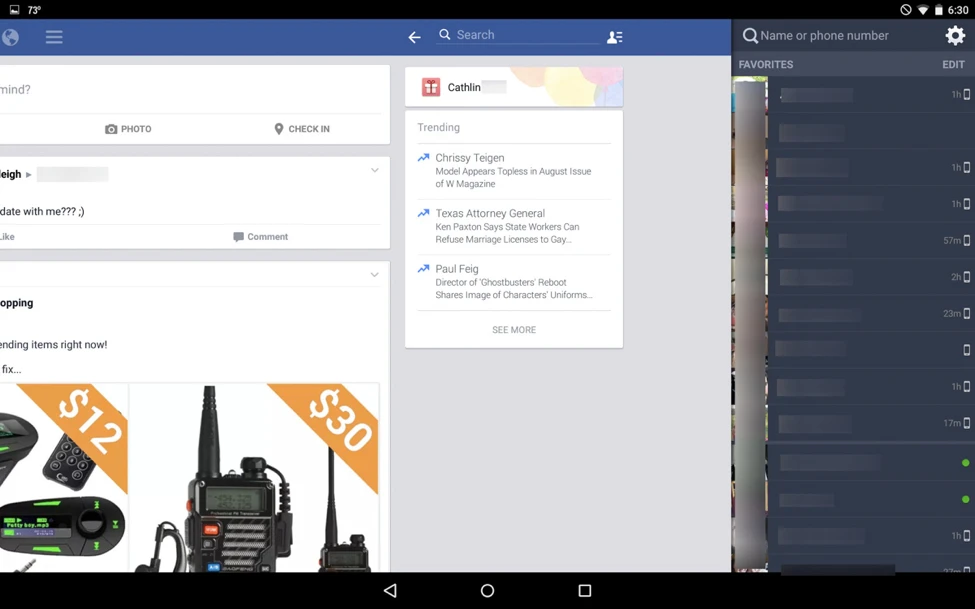Tap the back arrow beside the search bar
This screenshot has width=975, height=609.
(x=414, y=36)
